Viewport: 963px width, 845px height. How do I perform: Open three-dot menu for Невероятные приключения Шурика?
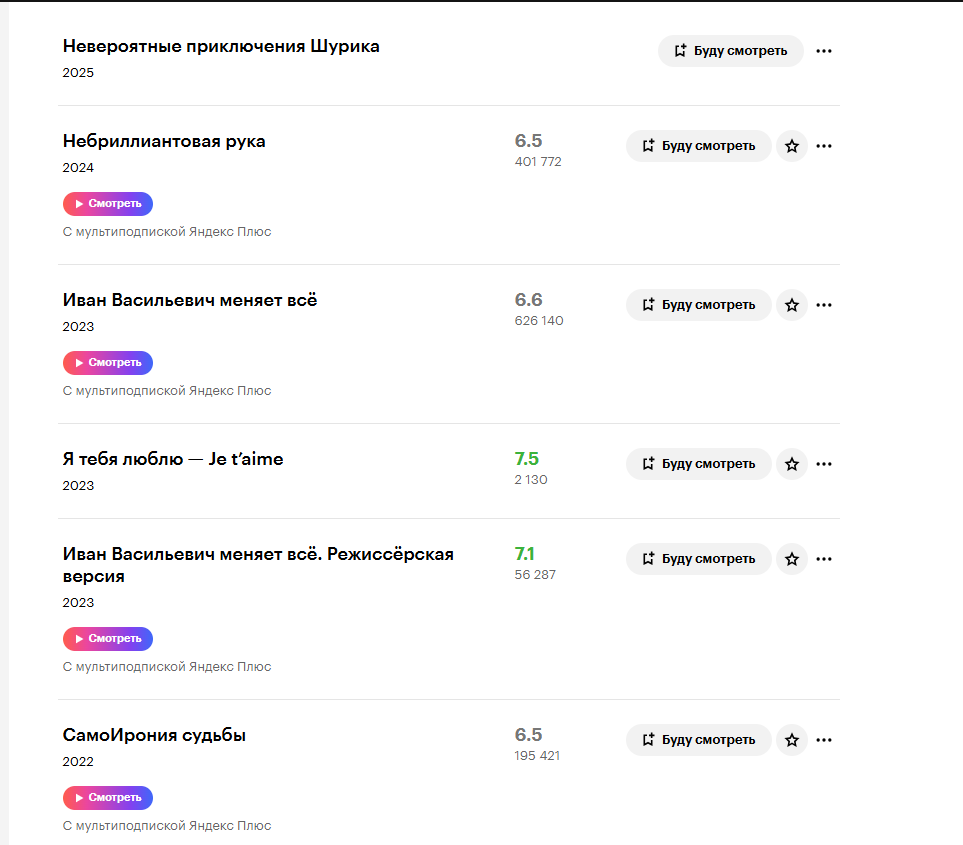point(824,51)
